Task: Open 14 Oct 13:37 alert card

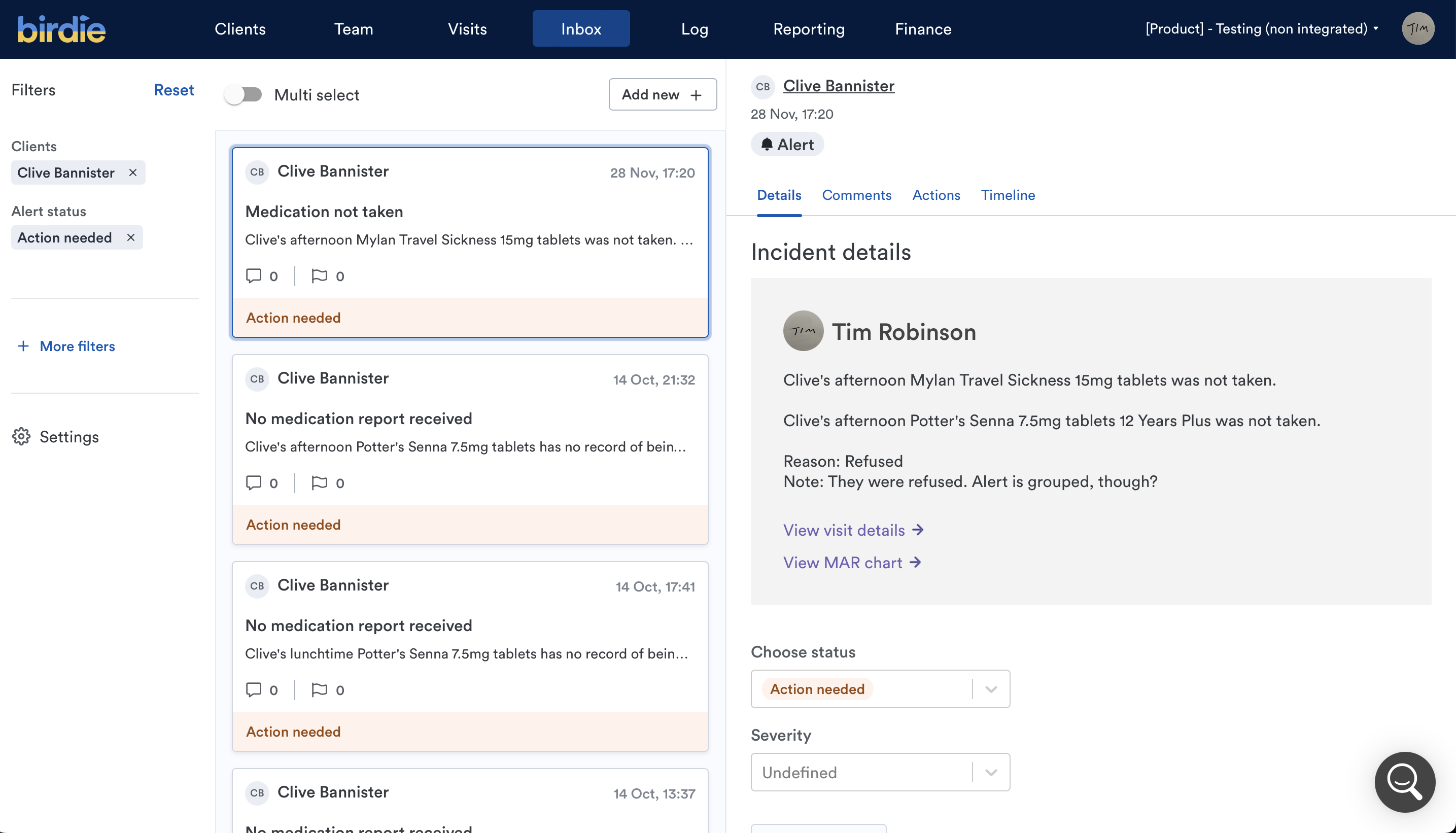Action: point(470,801)
